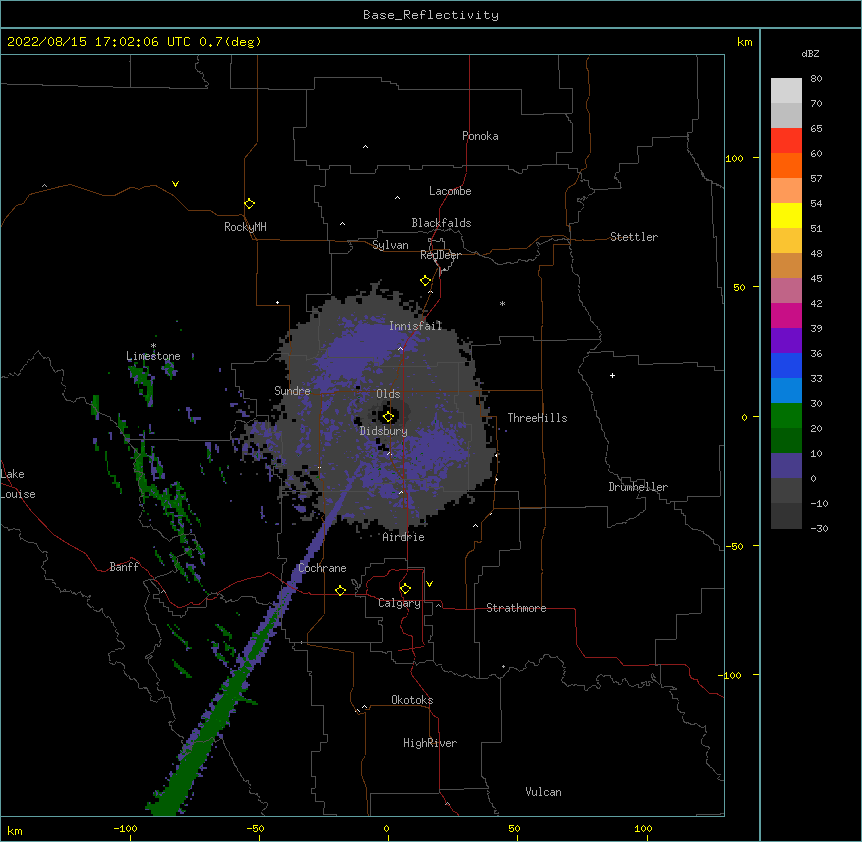The width and height of the screenshot is (862, 842).
Task: Click the Limestone label
Action: [x=153, y=356]
